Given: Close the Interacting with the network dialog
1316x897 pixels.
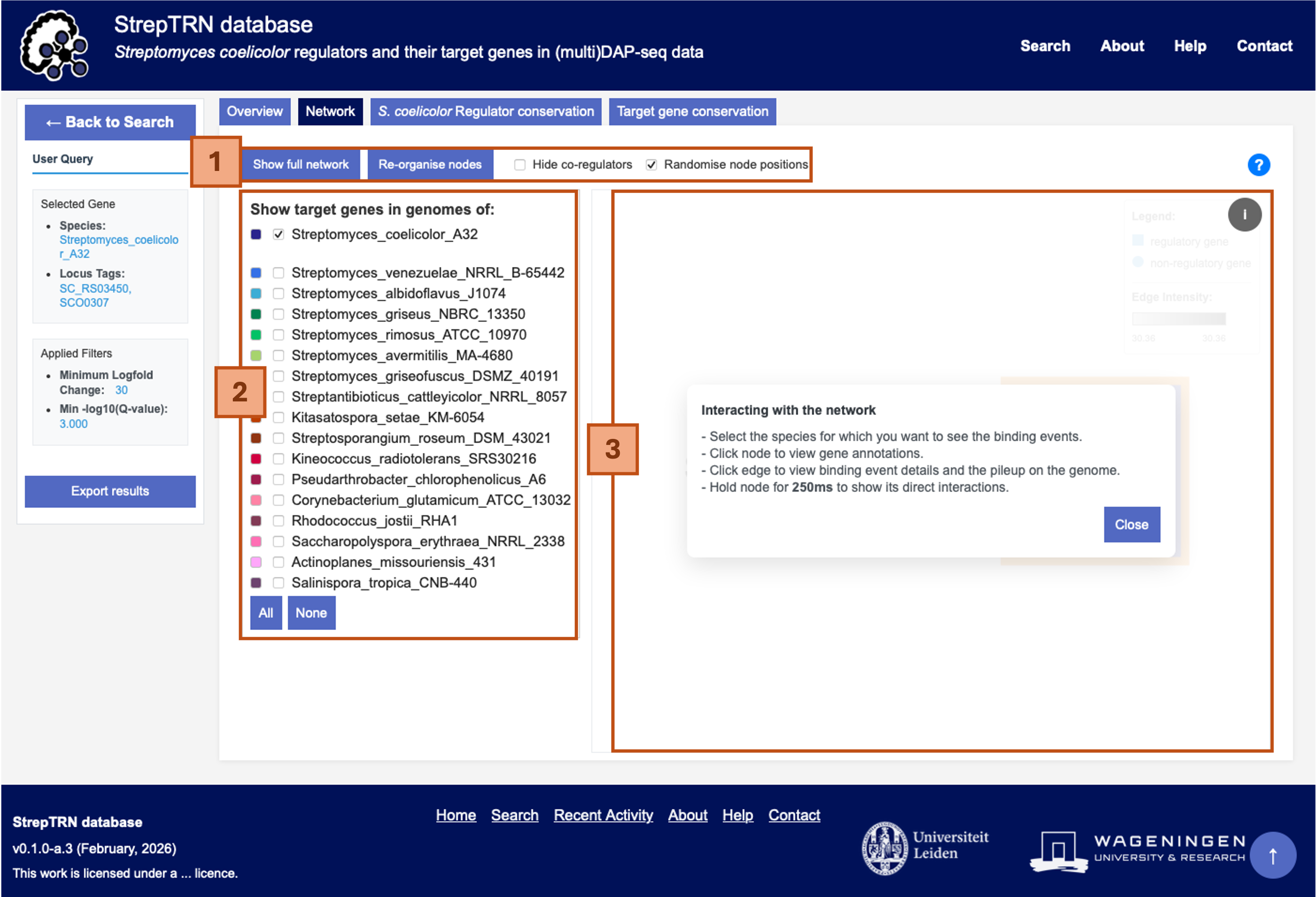Looking at the screenshot, I should (x=1131, y=525).
